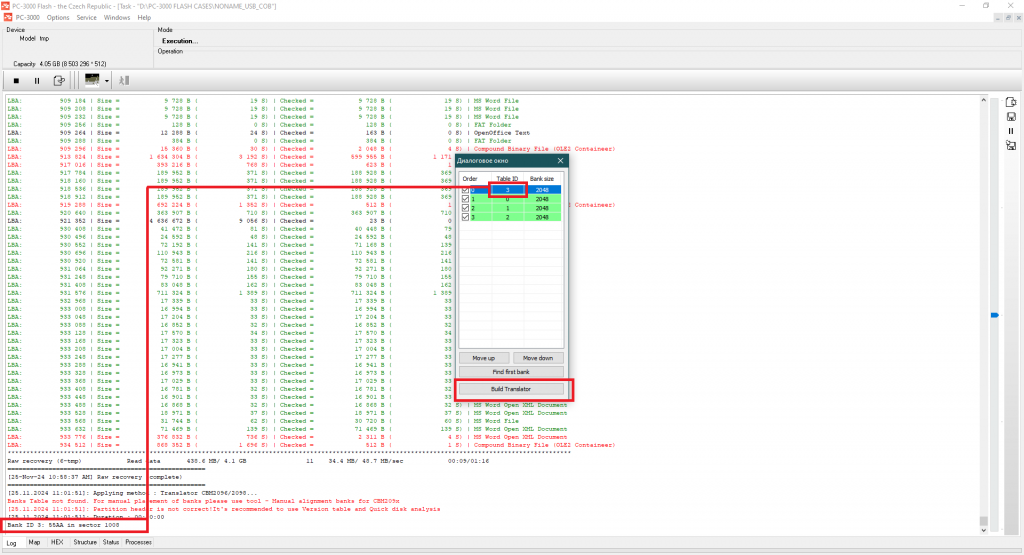Open the Options menu
The width and height of the screenshot is (1024, 555).
pos(58,17)
